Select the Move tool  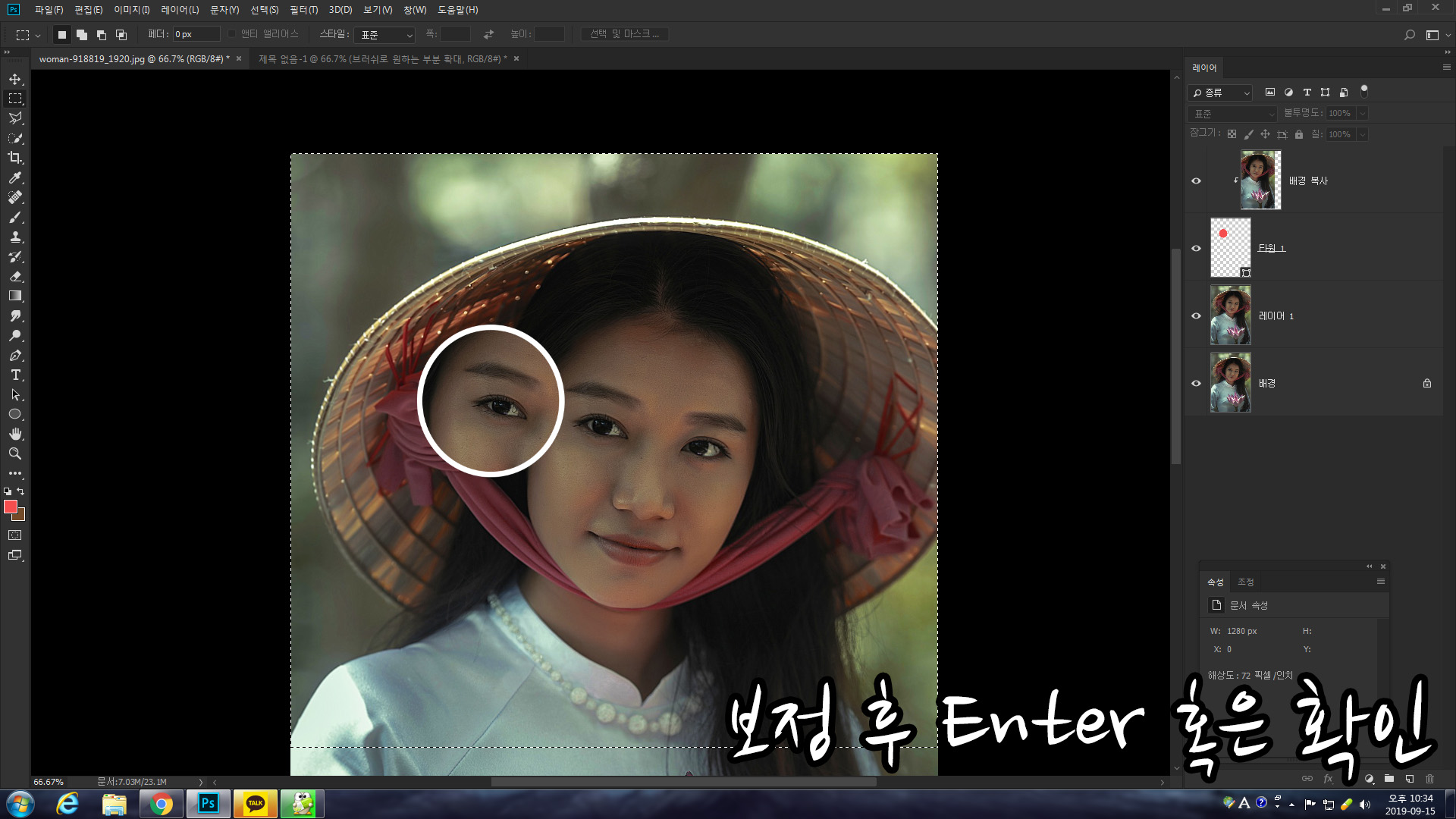[x=15, y=79]
